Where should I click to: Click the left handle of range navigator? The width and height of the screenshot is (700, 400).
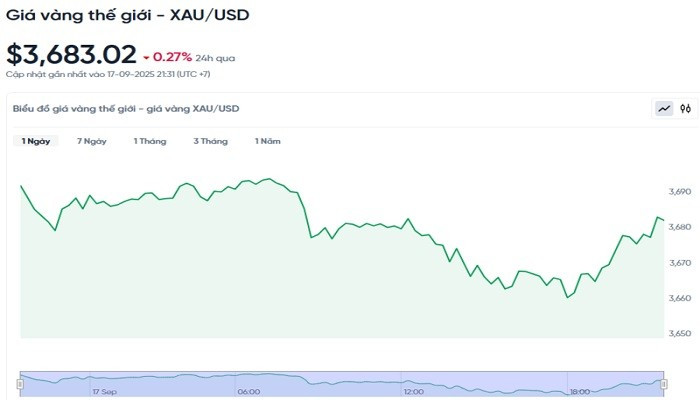click(21, 381)
